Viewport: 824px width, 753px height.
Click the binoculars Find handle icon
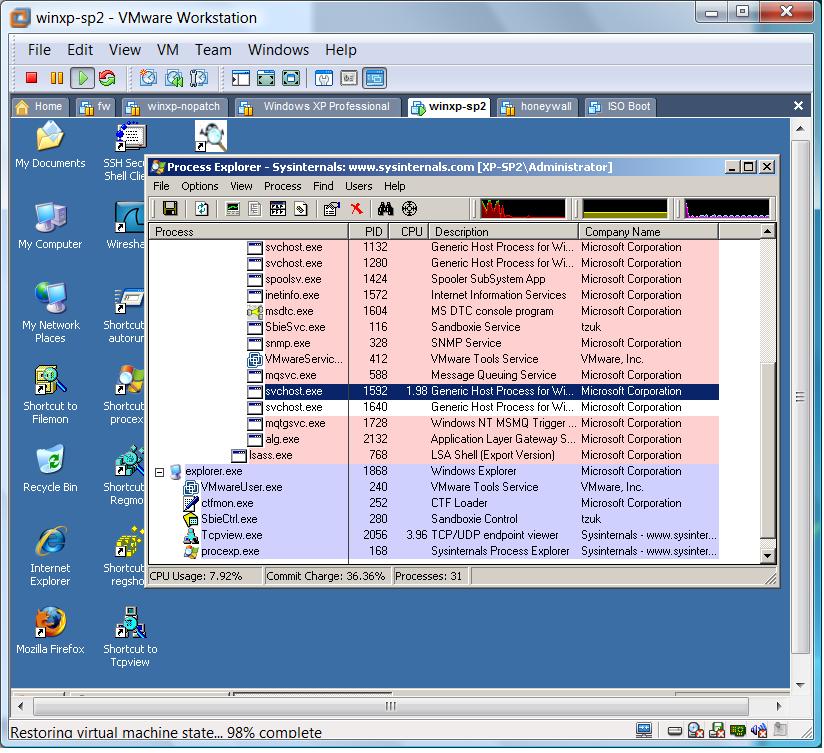[x=385, y=209]
